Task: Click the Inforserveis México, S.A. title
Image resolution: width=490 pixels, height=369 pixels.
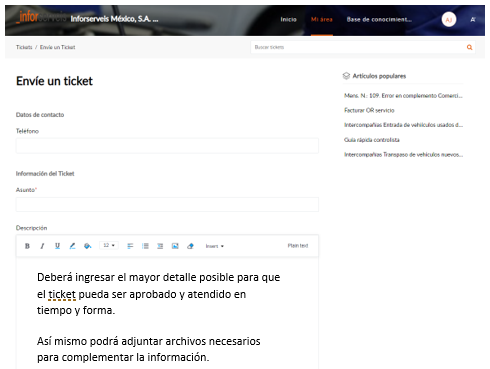Action: tap(114, 19)
